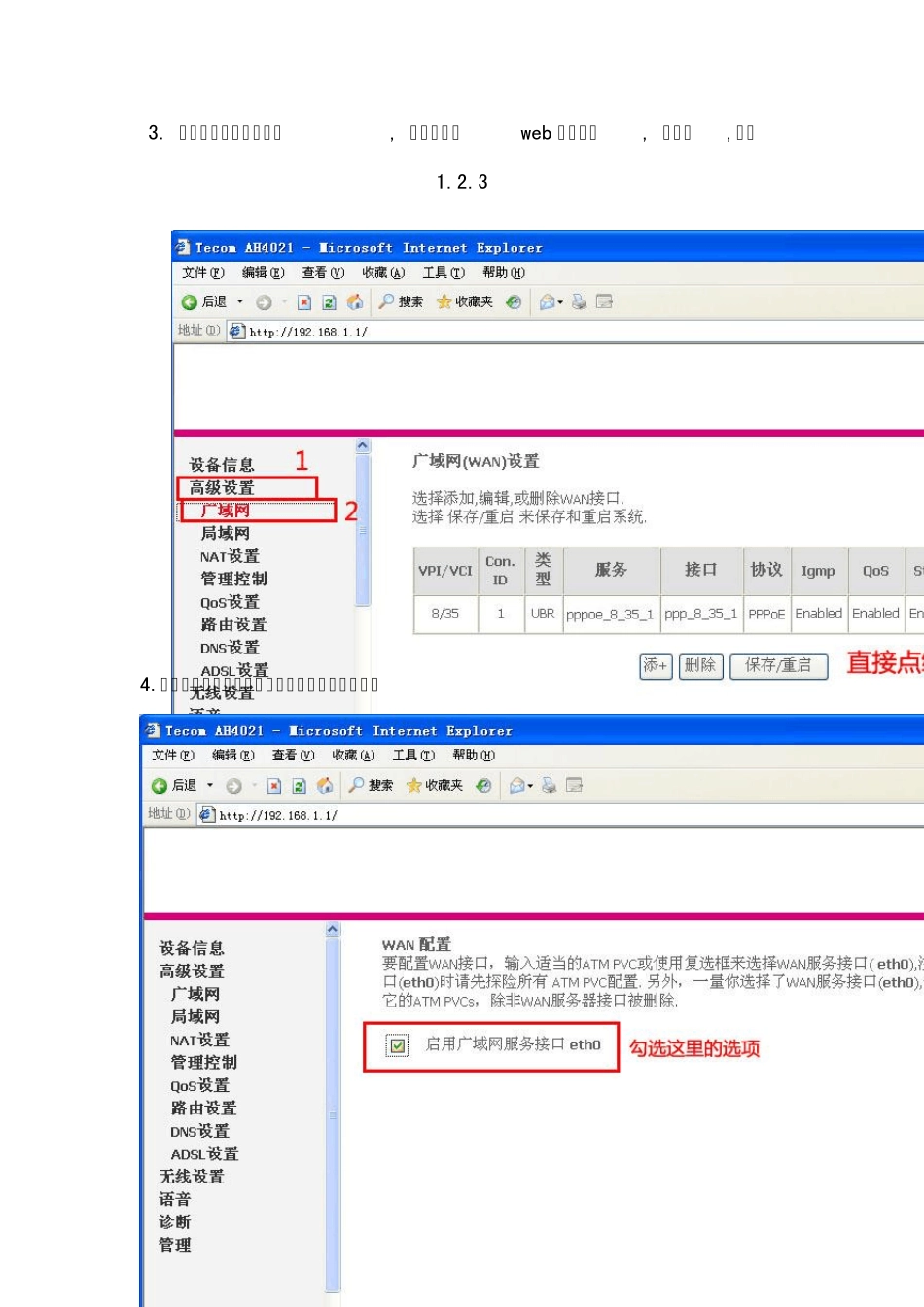Click Print icon in upper WAN设置 window
The width and height of the screenshot is (924, 1307).
point(579,302)
